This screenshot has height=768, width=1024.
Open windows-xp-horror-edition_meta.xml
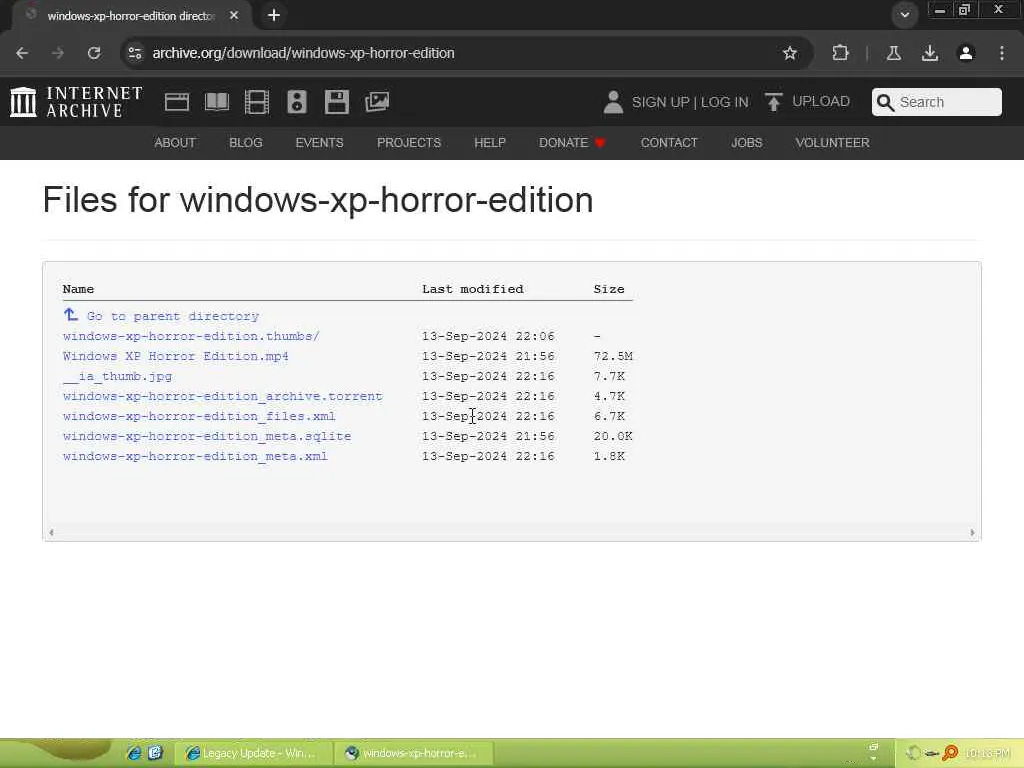point(195,456)
